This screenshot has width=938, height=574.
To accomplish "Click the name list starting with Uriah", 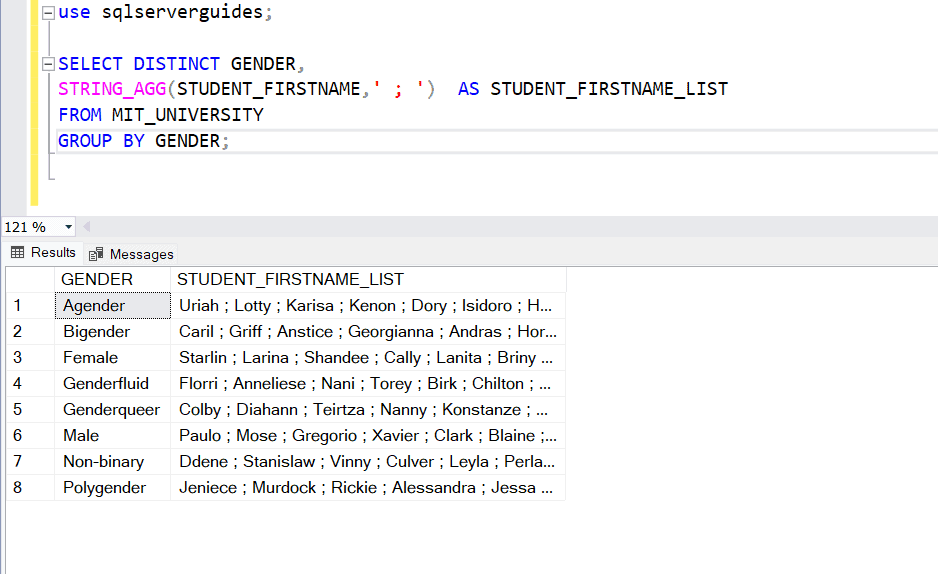I will [x=368, y=306].
